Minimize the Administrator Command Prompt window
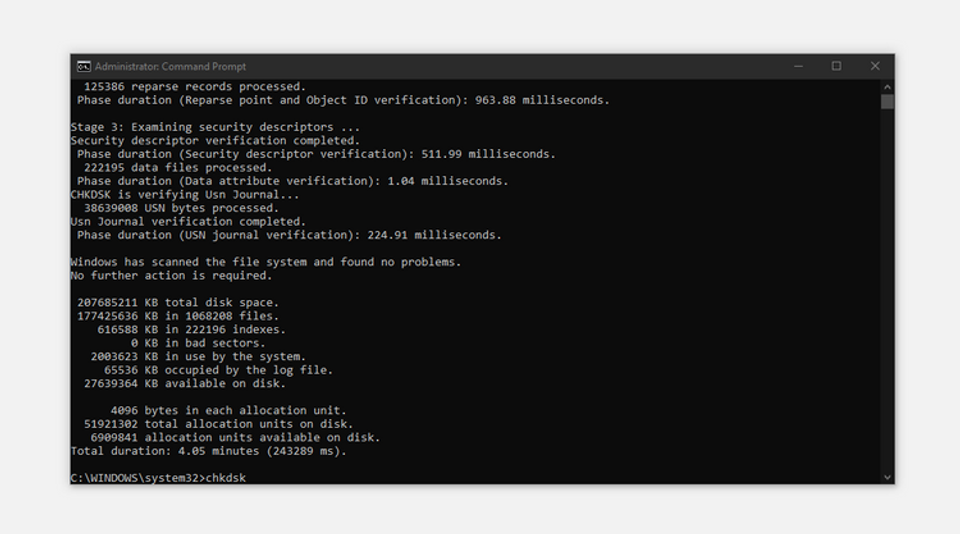The height and width of the screenshot is (534, 960). coord(798,66)
